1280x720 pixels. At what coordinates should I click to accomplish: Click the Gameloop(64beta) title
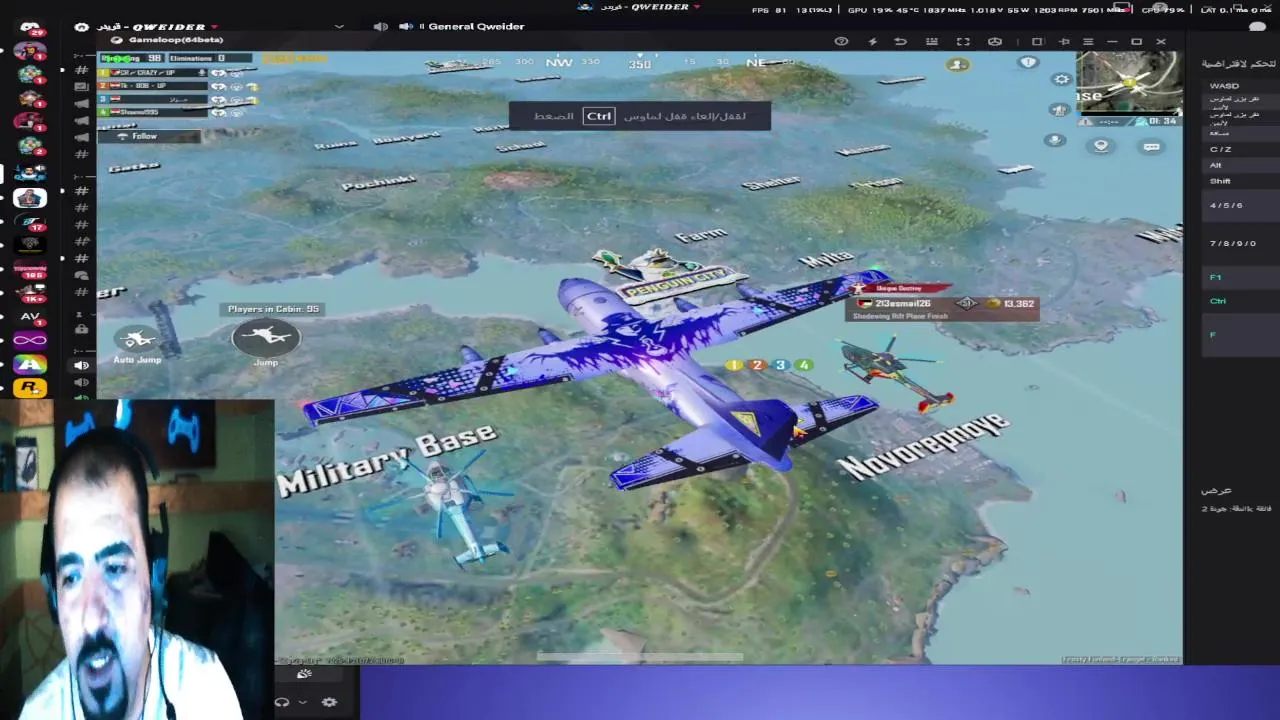[176, 40]
